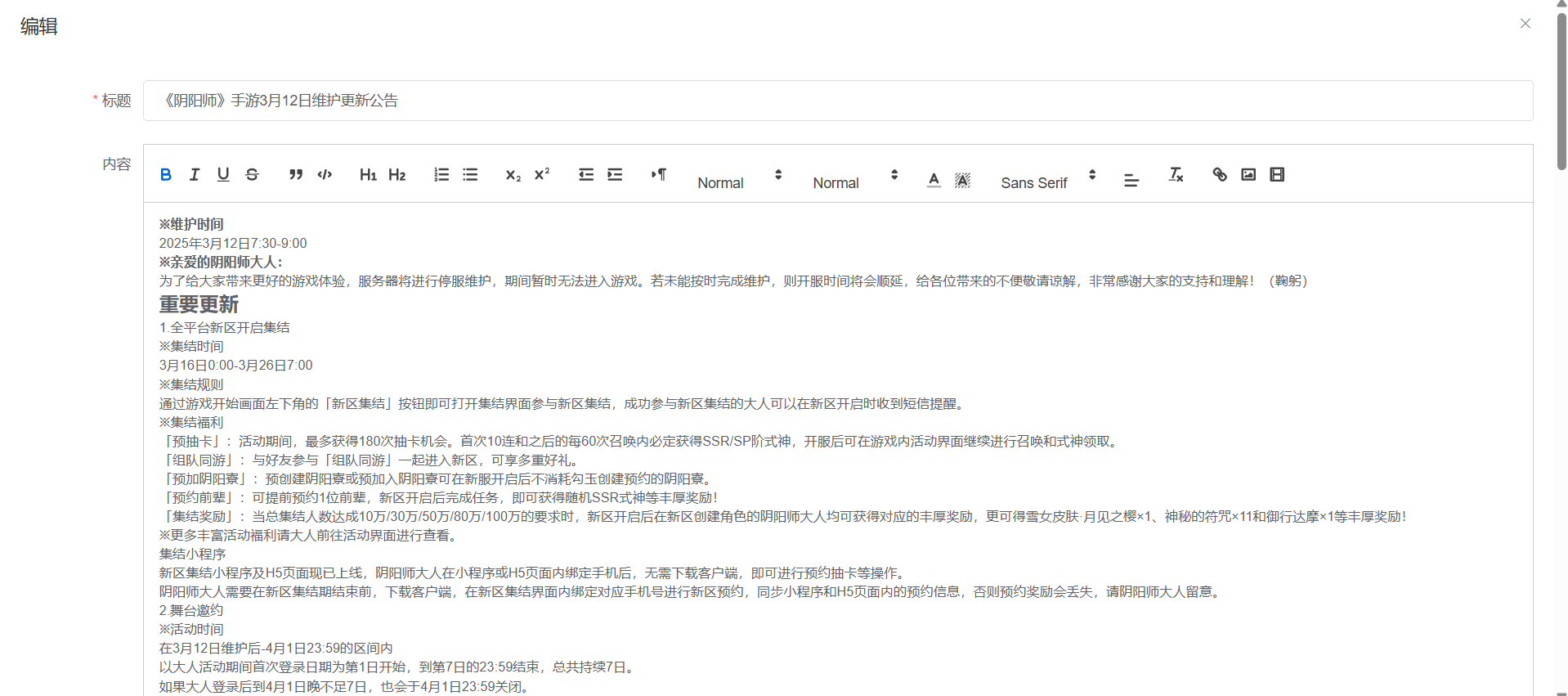Apply subscript formatting
Screen dimensions: 1568x696
513,174
